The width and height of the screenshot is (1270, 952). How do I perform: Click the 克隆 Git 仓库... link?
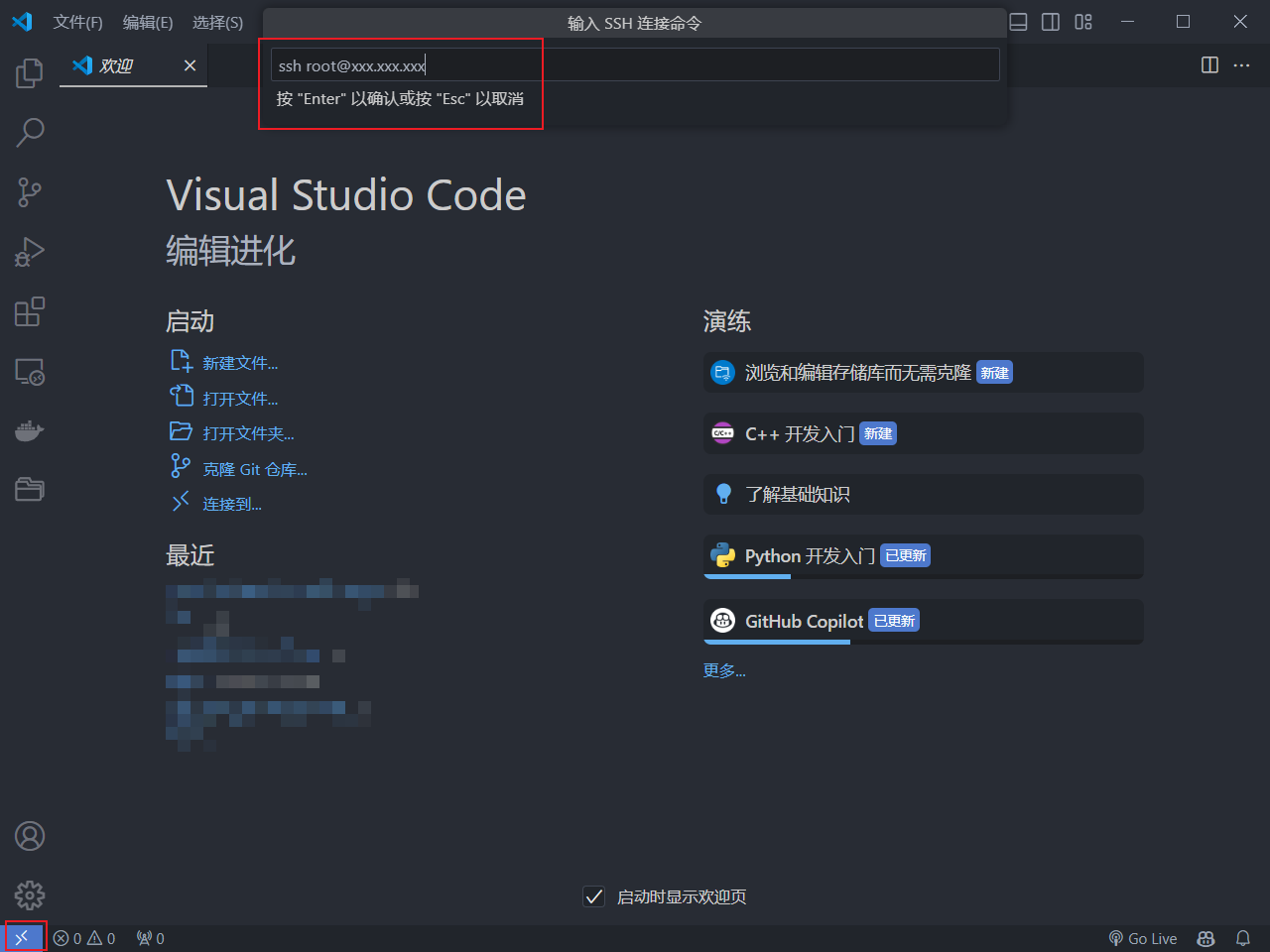pyautogui.click(x=255, y=469)
